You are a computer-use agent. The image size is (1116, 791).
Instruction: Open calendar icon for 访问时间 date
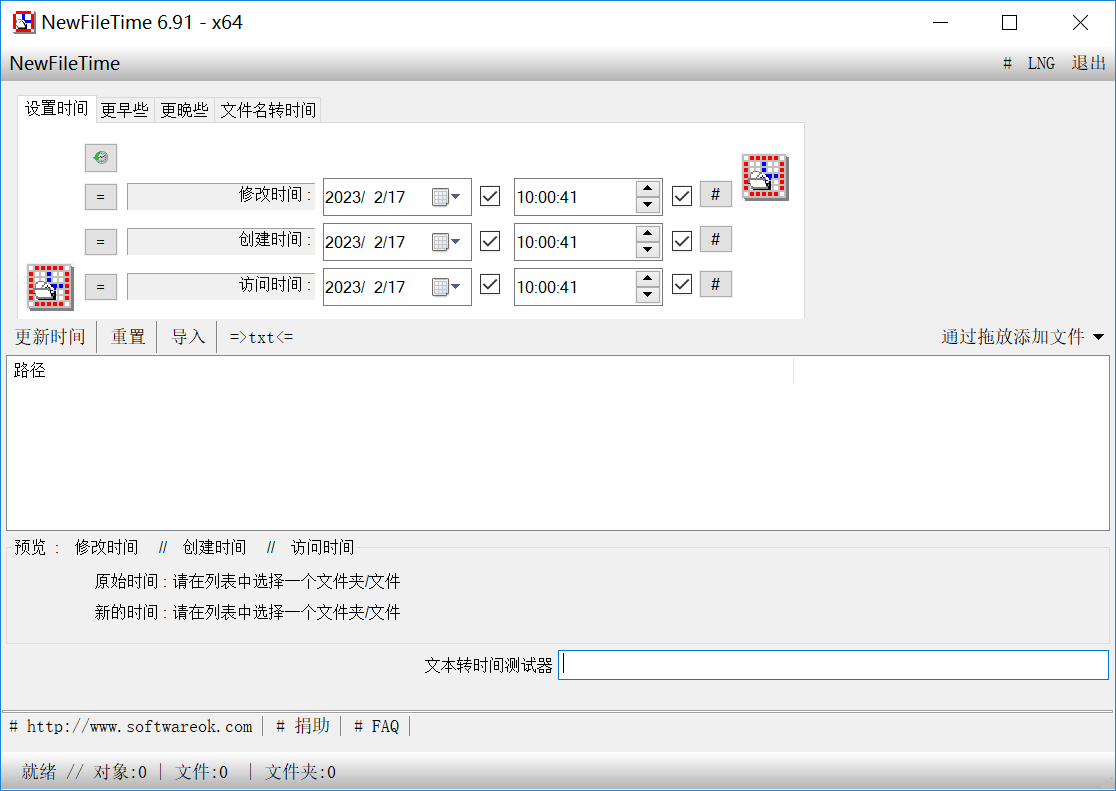tap(446, 287)
